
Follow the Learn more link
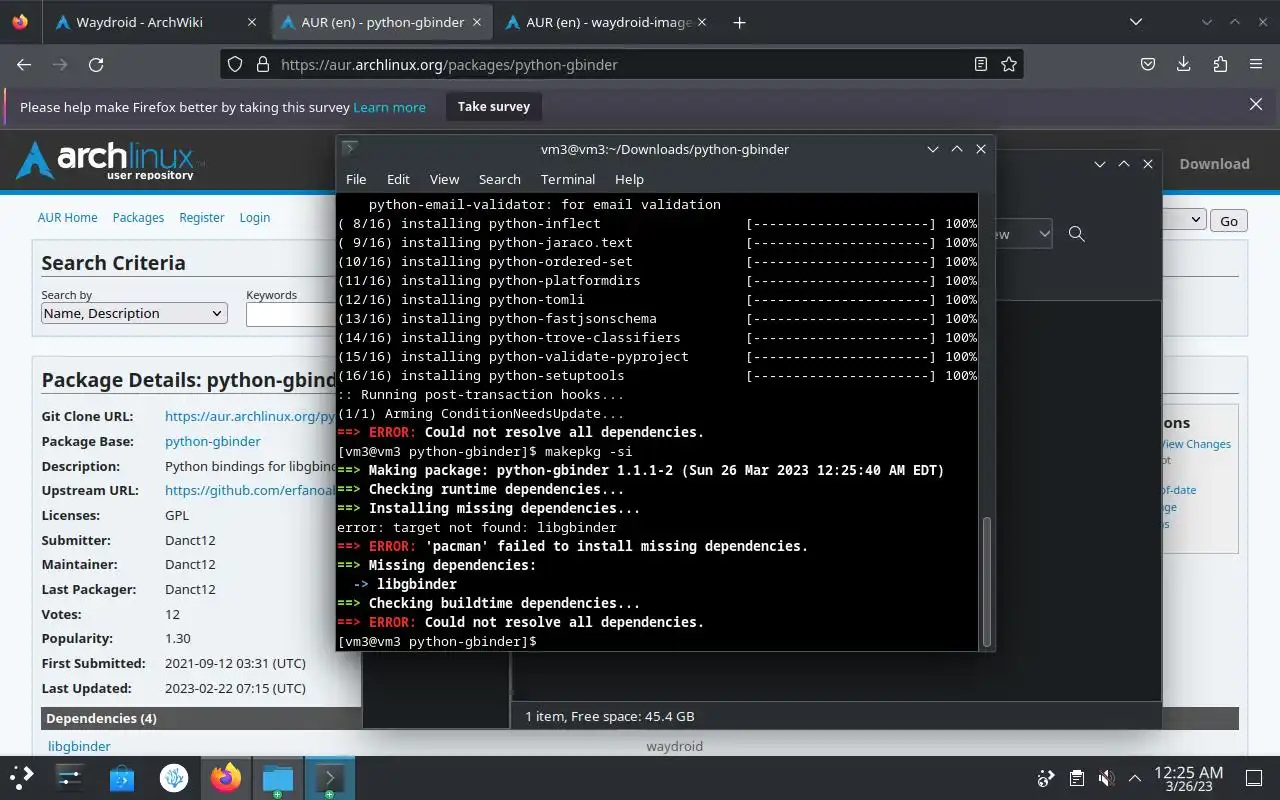click(389, 107)
